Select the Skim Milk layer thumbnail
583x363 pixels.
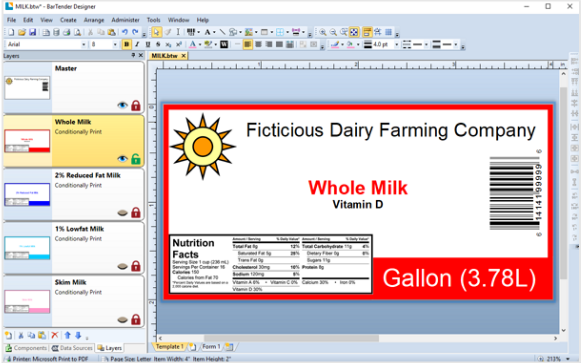27,301
